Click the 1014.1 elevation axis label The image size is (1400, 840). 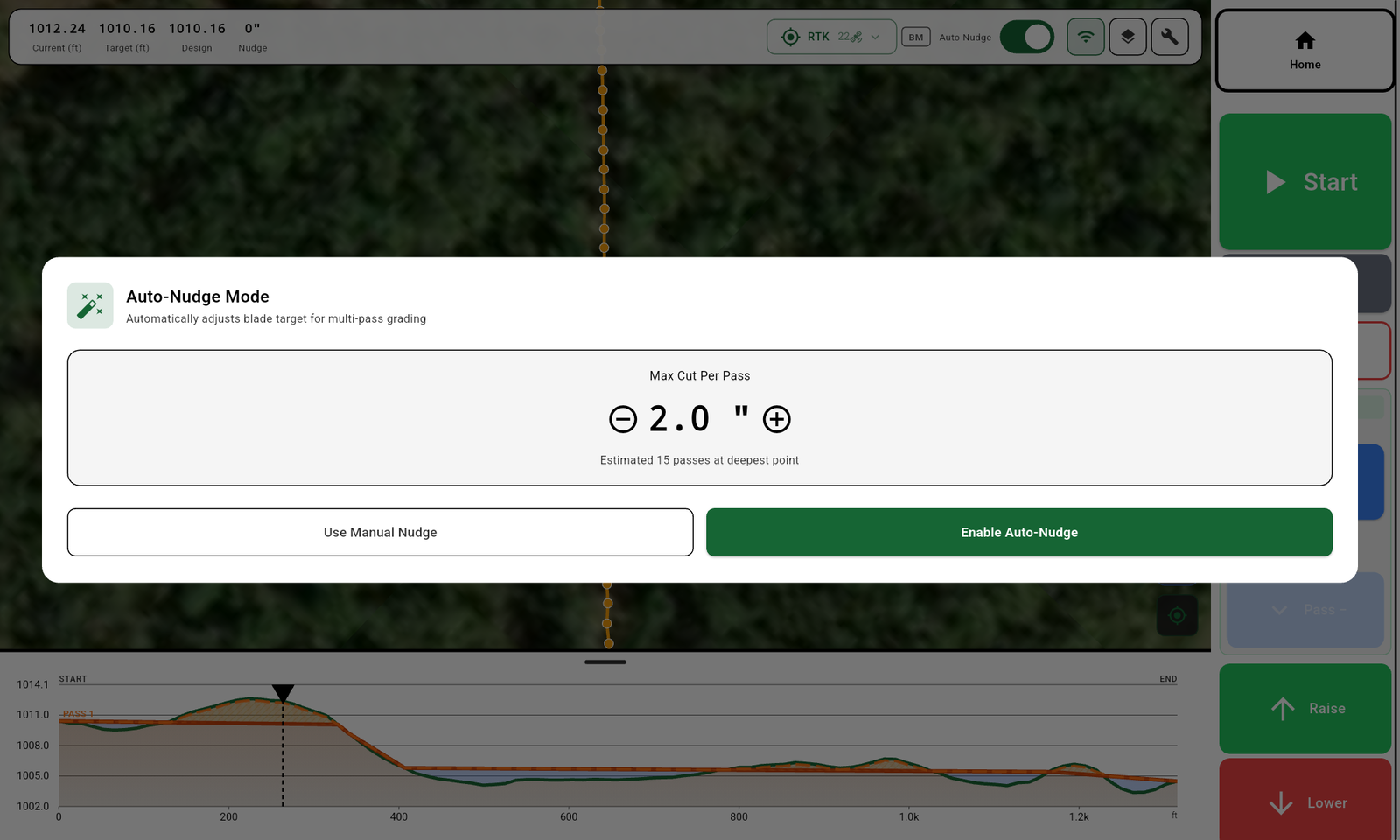tap(33, 684)
